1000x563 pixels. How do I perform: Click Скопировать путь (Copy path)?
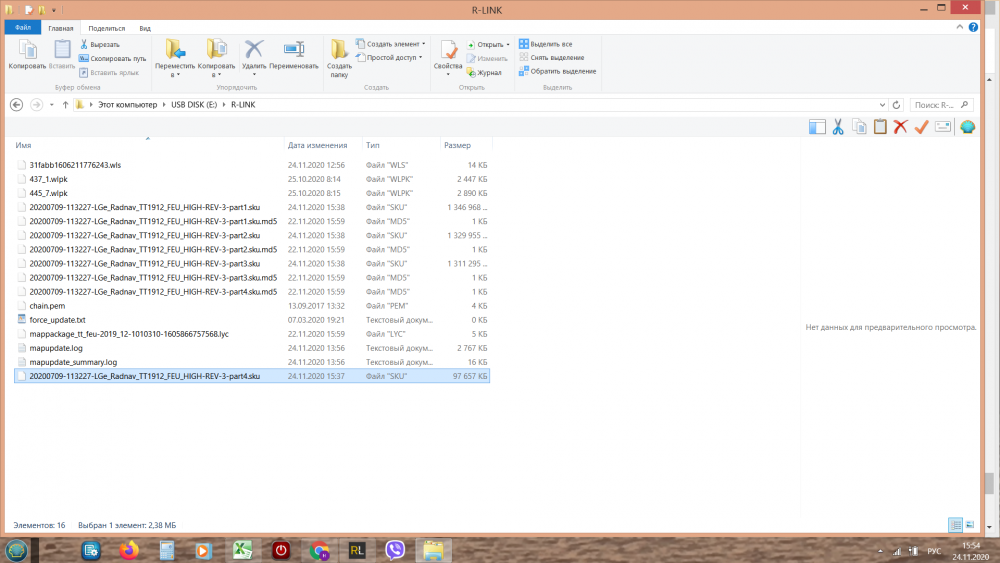112,59
